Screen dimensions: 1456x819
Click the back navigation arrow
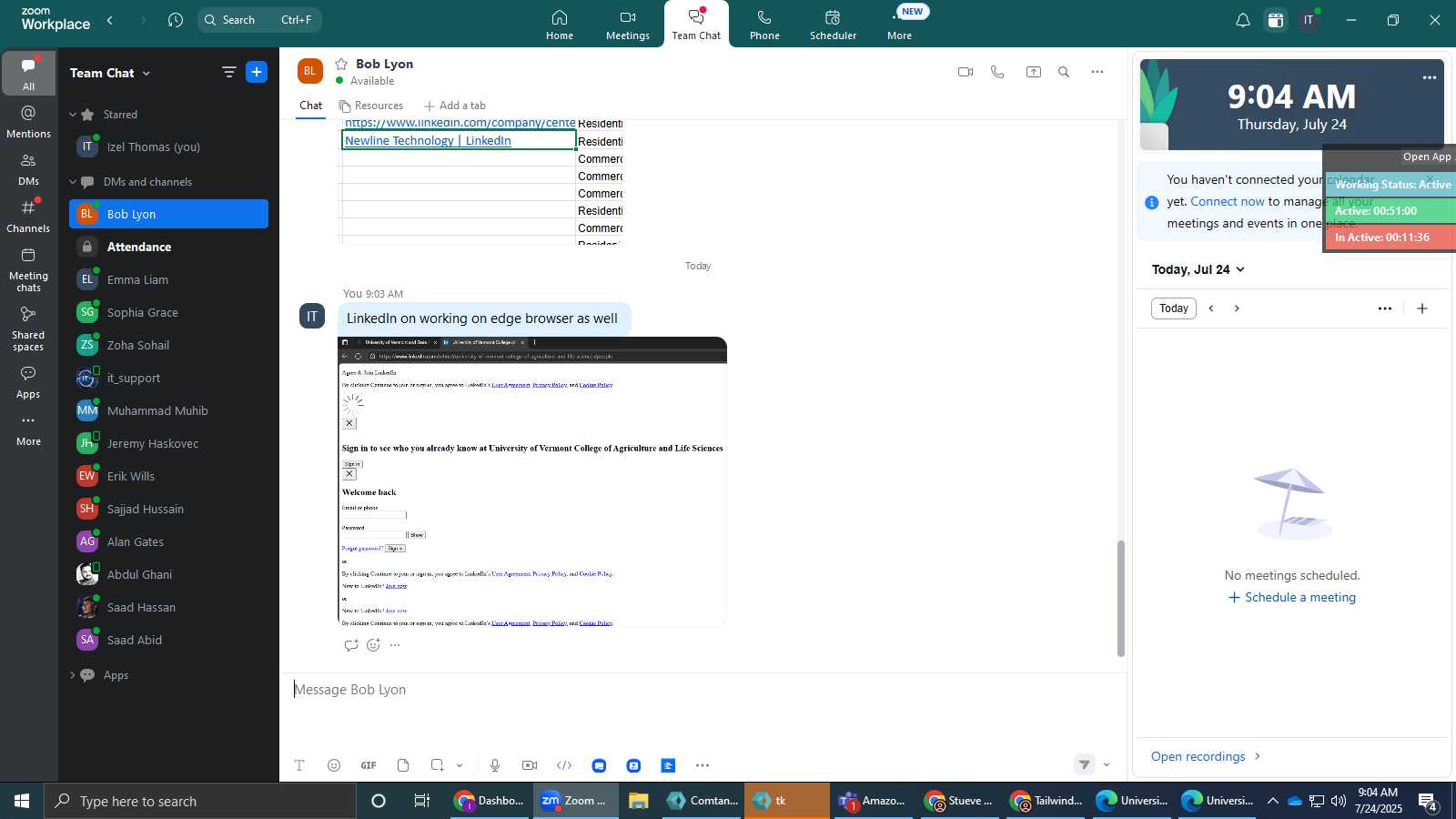110,20
